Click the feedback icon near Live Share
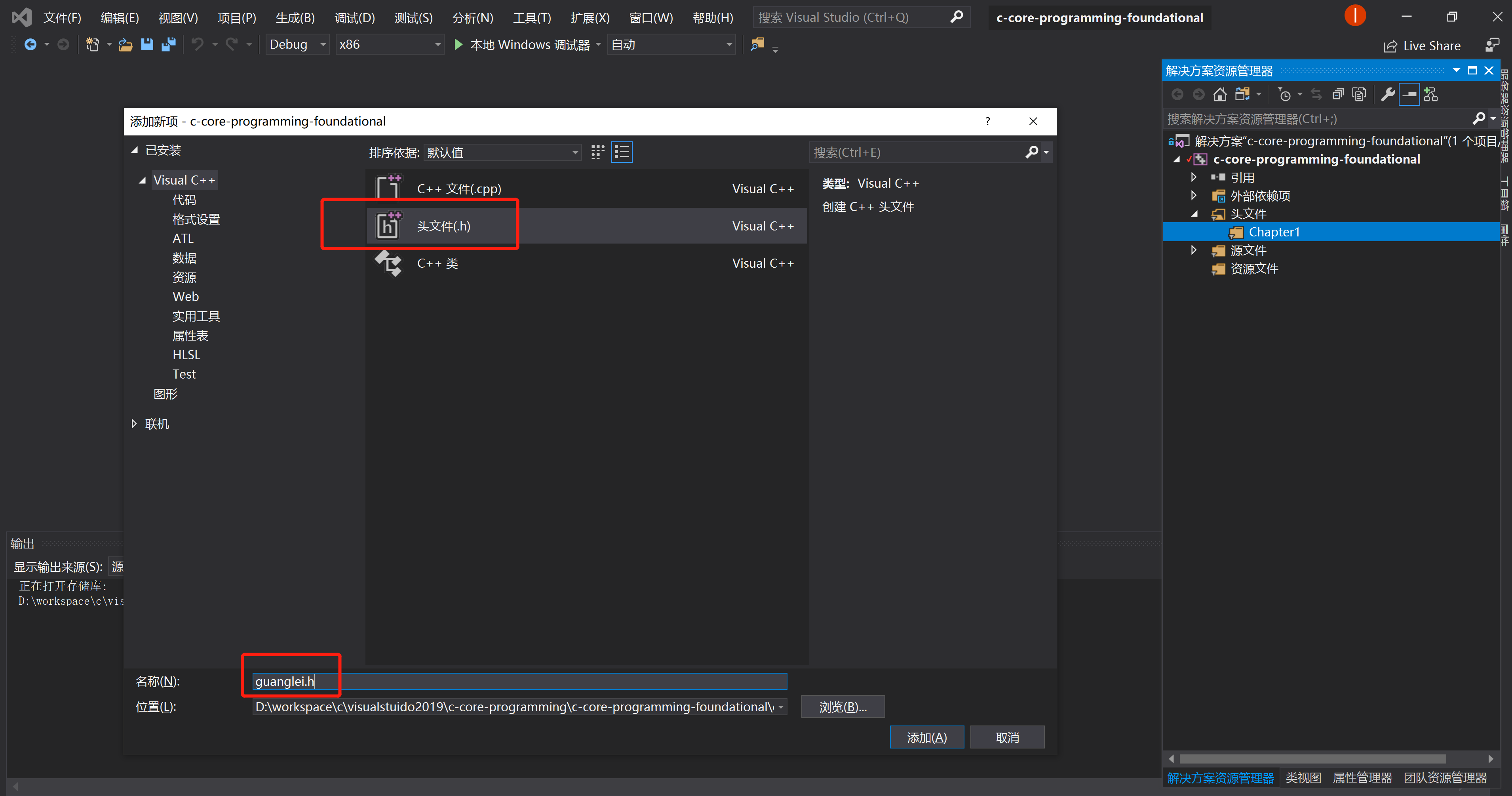This screenshot has height=796, width=1512. [1491, 46]
